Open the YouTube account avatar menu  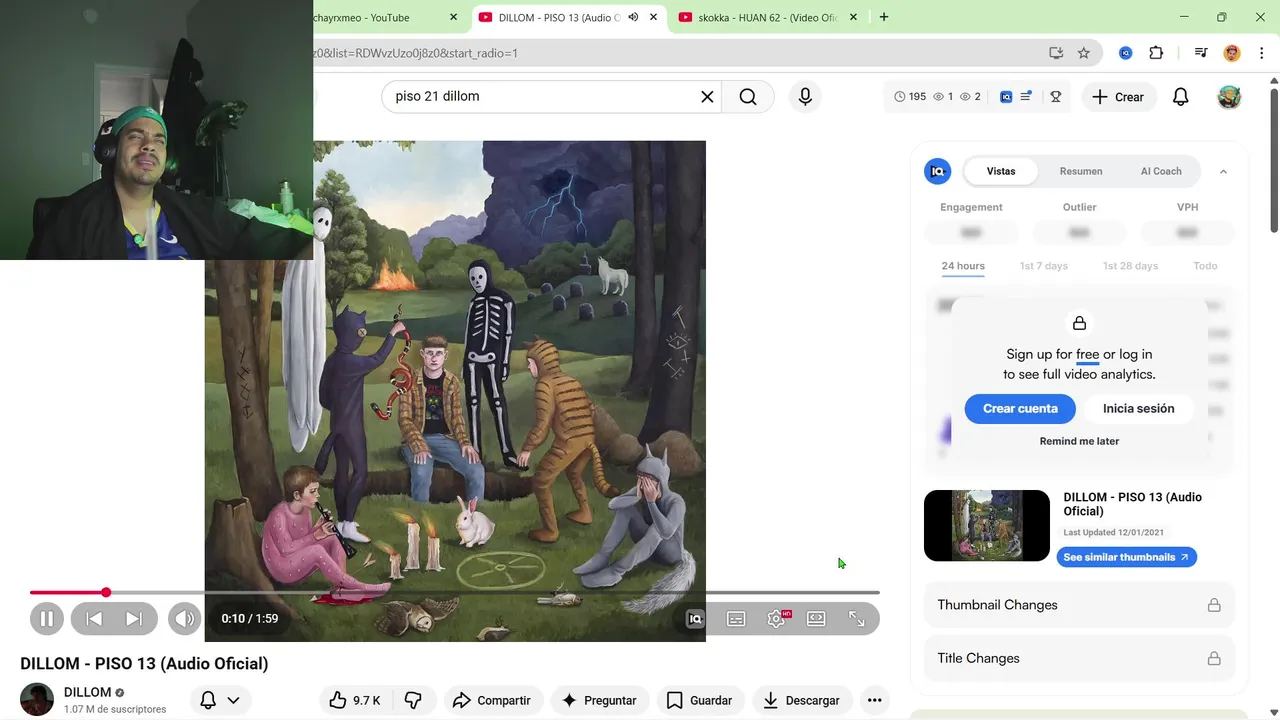click(x=1229, y=97)
